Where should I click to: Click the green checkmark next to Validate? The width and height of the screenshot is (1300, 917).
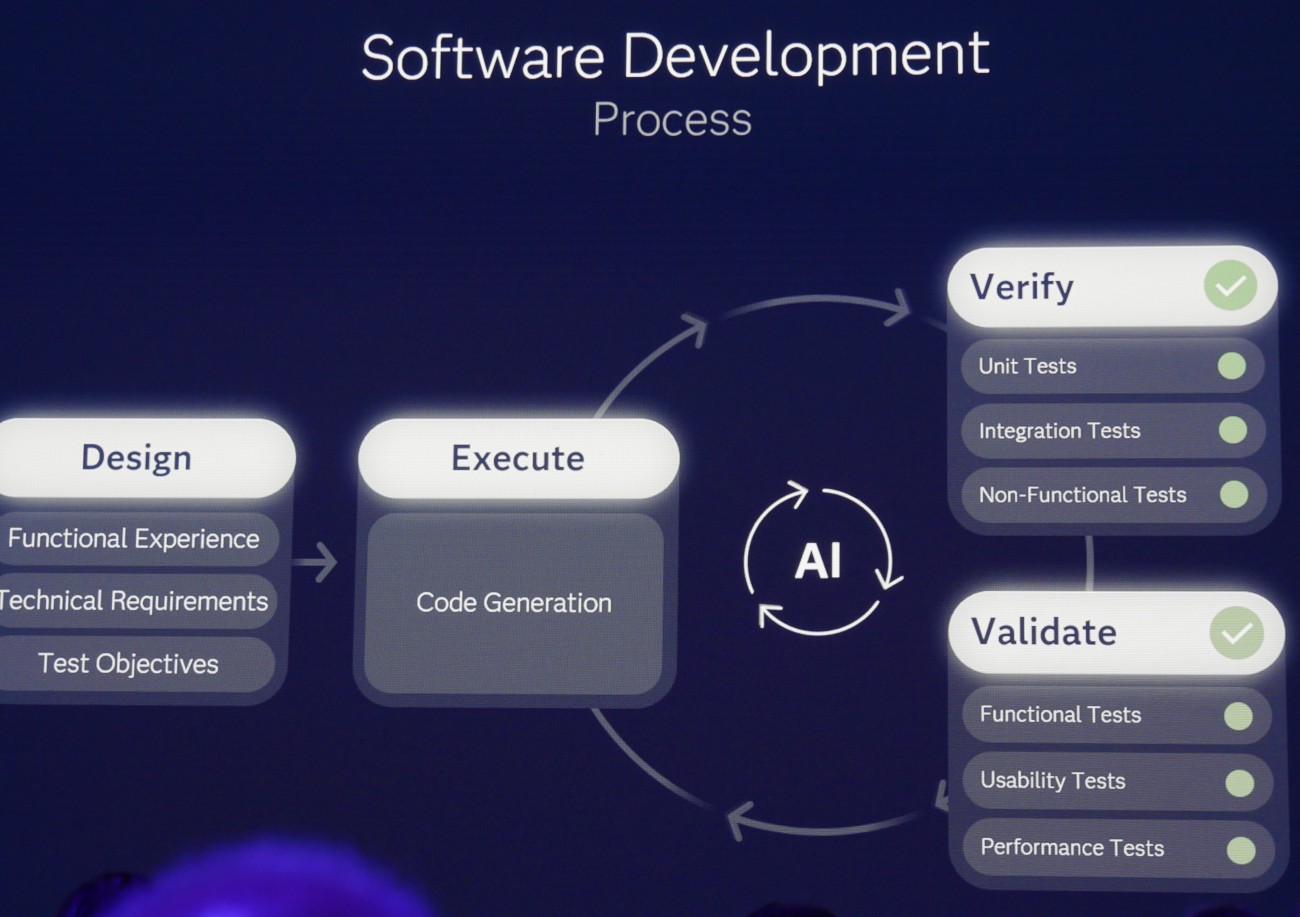(1236, 633)
